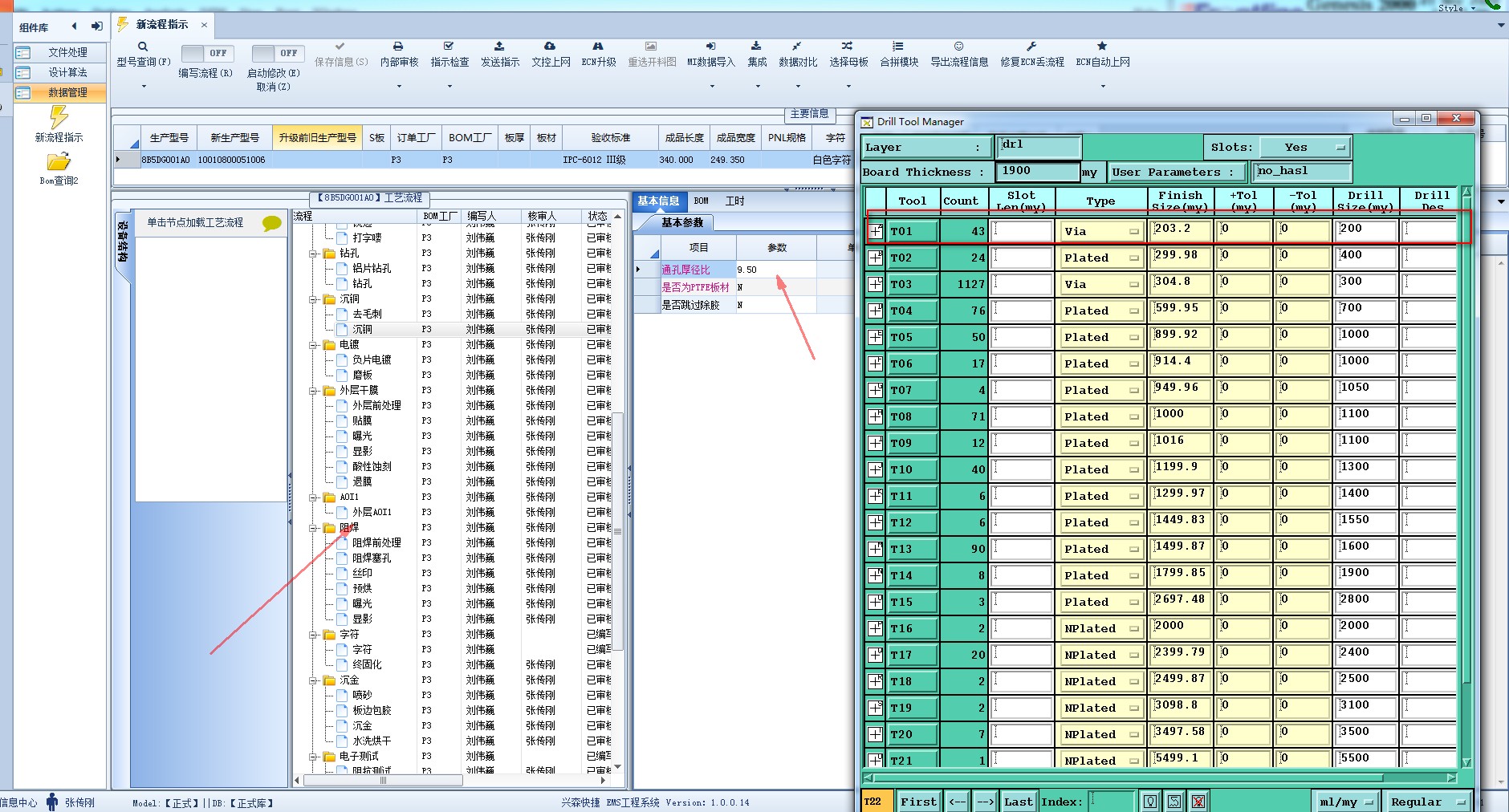Click the 发送指示 upload icon
1509x812 pixels.
coord(499,47)
